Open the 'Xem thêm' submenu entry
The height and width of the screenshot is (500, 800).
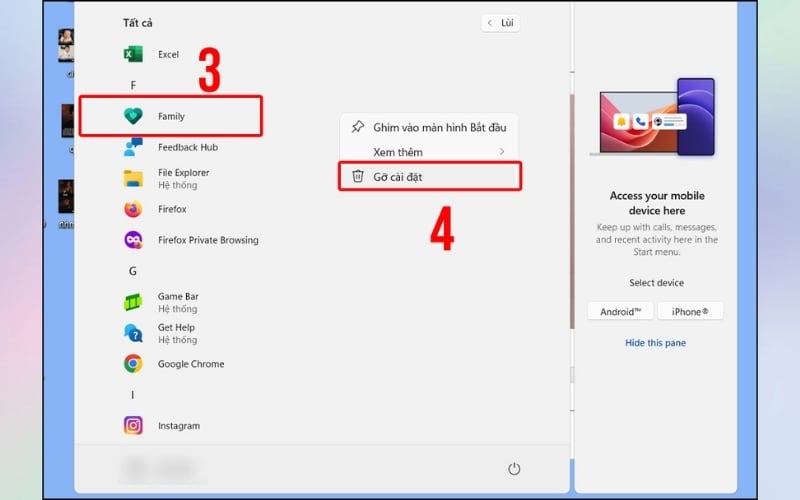click(430, 152)
